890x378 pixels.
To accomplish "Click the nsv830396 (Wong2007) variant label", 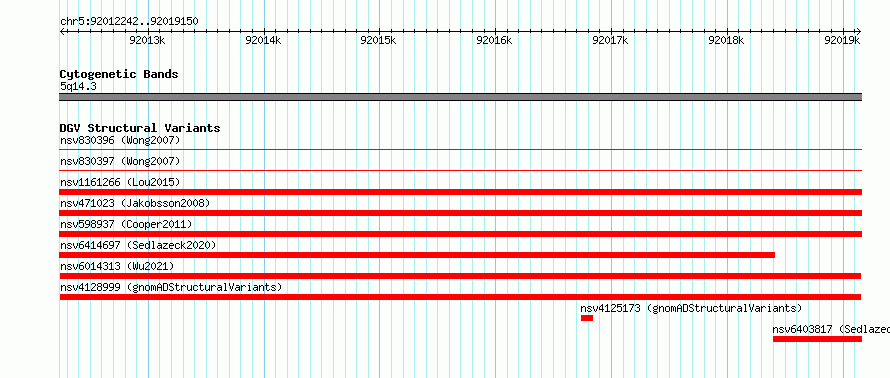I will coord(120,140).
